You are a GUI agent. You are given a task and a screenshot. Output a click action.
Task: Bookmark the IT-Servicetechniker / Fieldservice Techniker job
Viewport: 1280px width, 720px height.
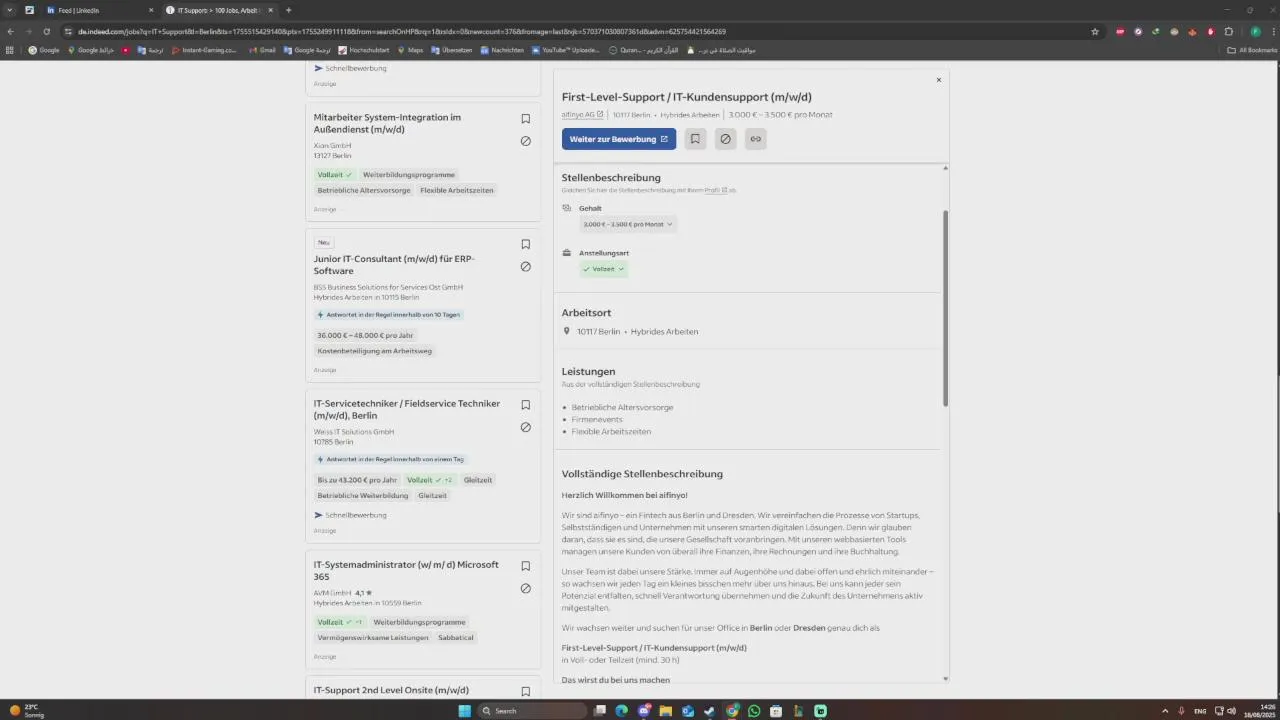[525, 405]
